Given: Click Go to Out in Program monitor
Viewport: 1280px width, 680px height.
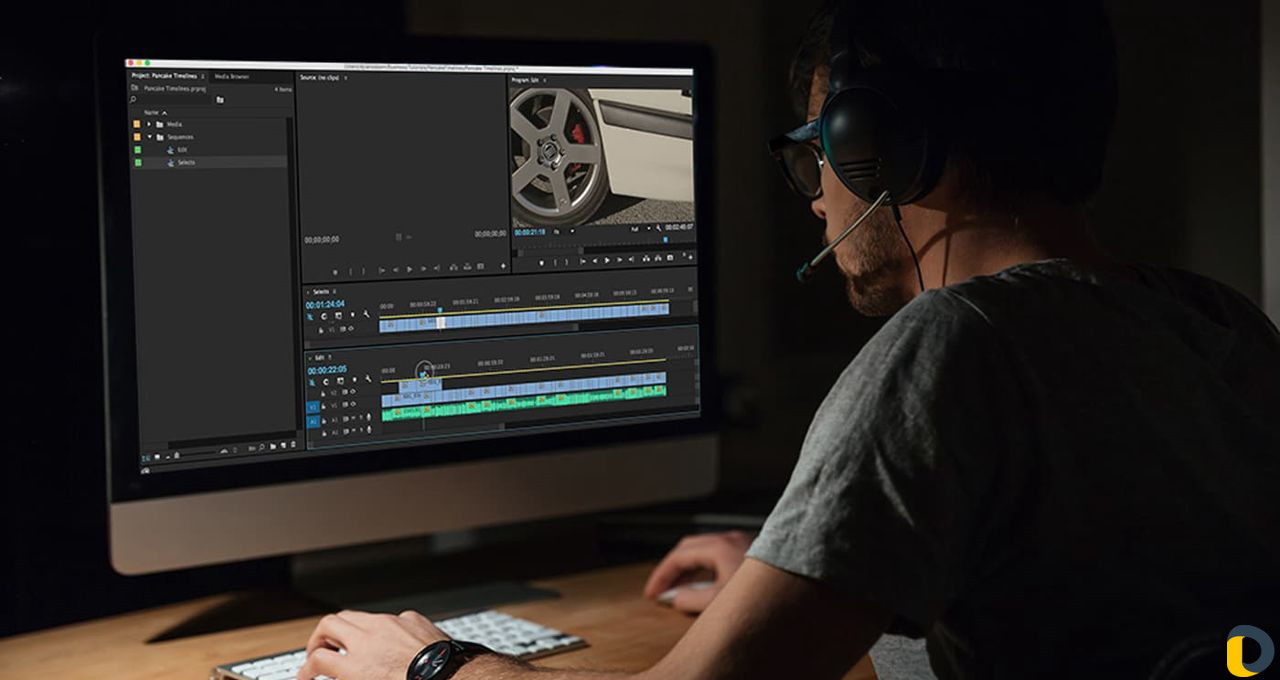Looking at the screenshot, I should click(x=631, y=259).
